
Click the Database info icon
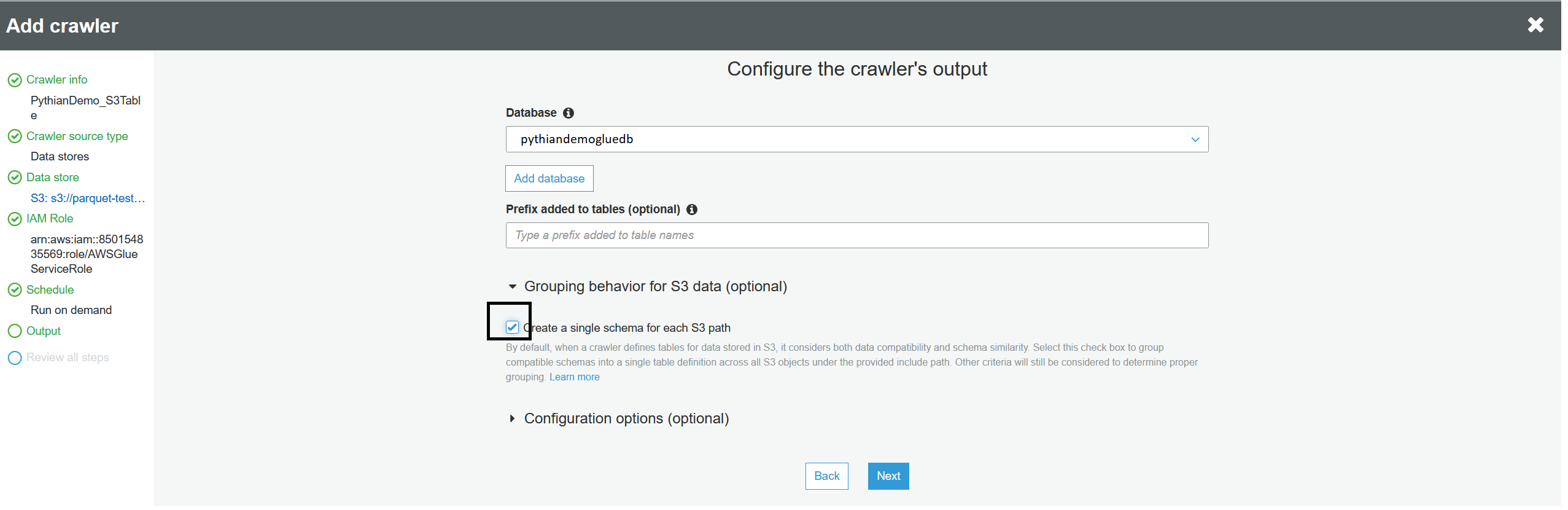click(569, 113)
